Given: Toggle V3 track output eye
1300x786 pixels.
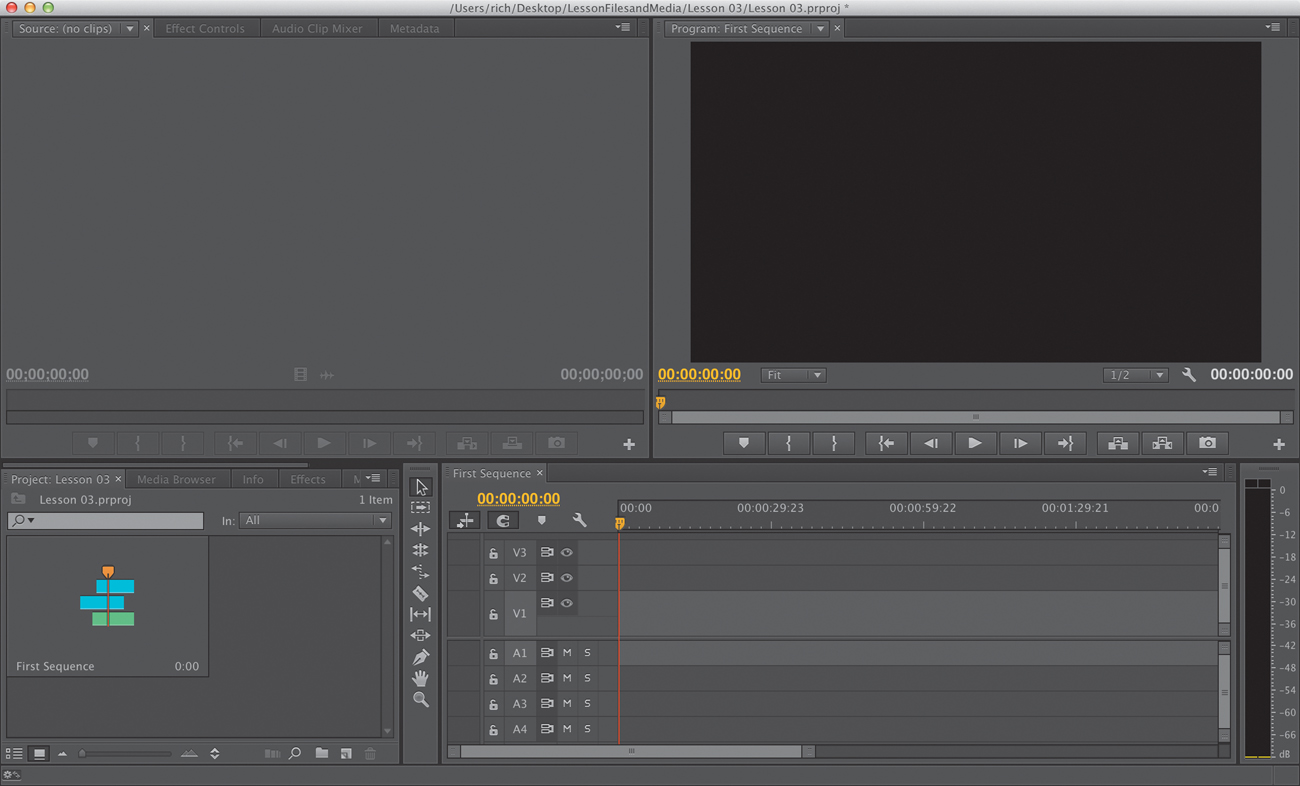Looking at the screenshot, I should 567,552.
